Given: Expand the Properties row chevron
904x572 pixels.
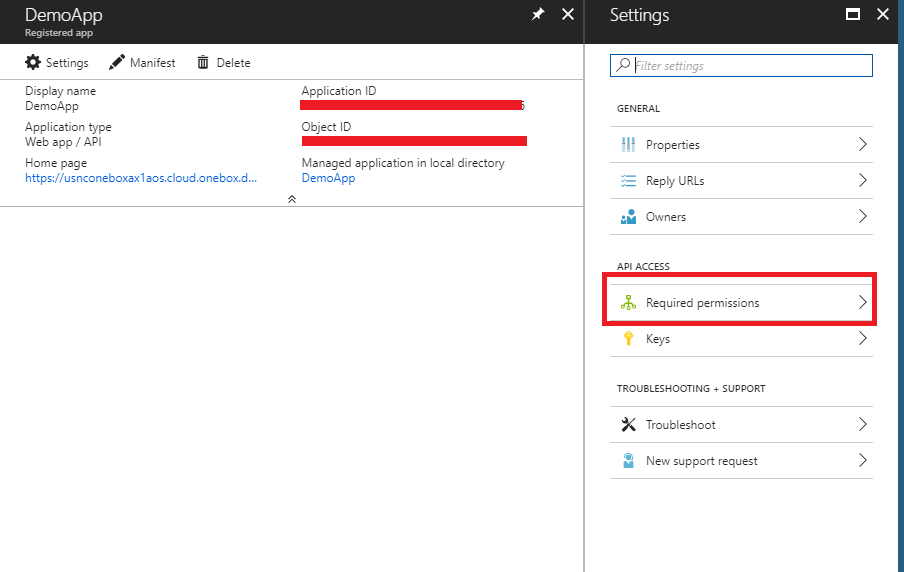Looking at the screenshot, I should click(x=862, y=145).
